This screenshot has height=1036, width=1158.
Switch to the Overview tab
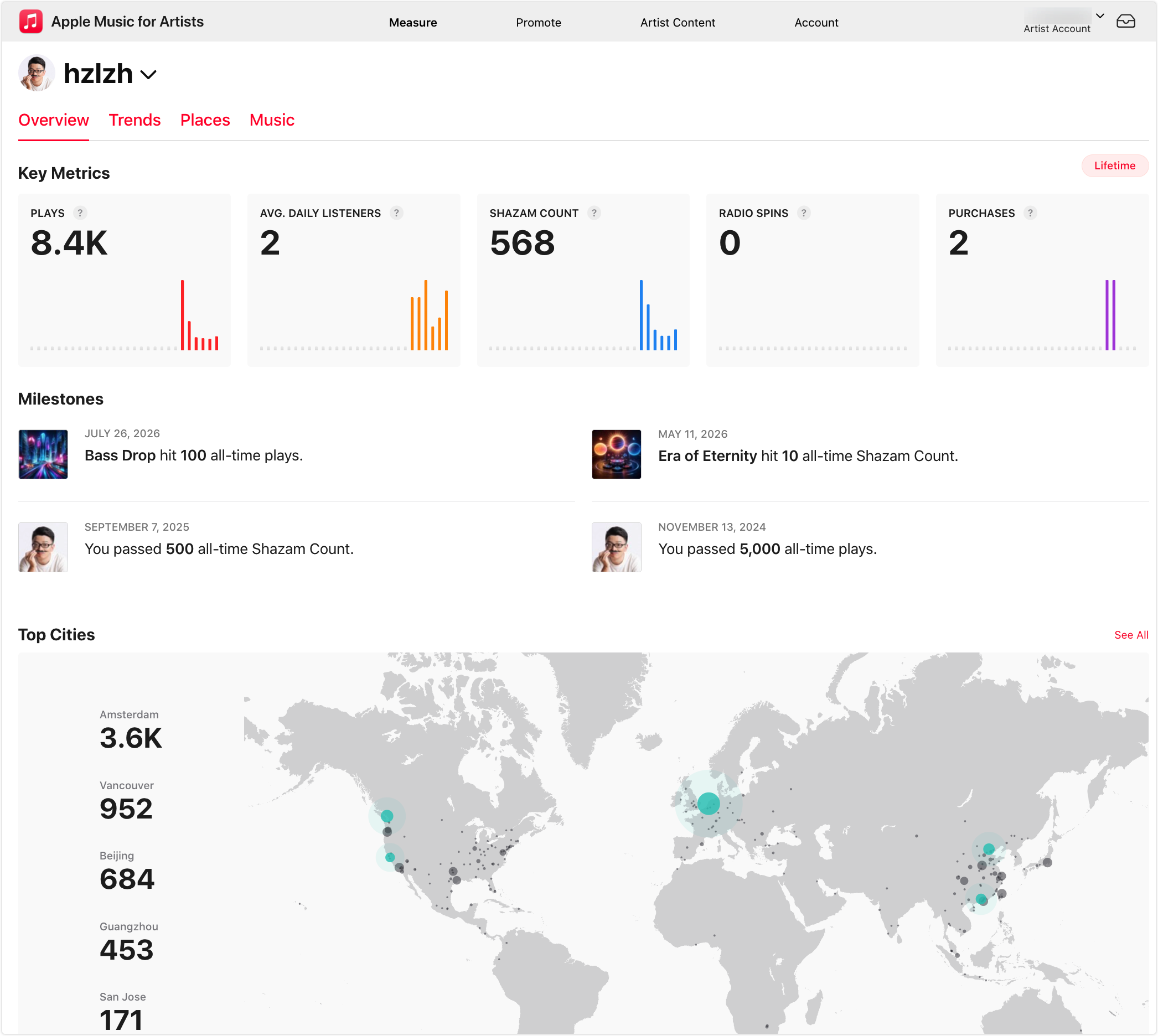pyautogui.click(x=54, y=120)
